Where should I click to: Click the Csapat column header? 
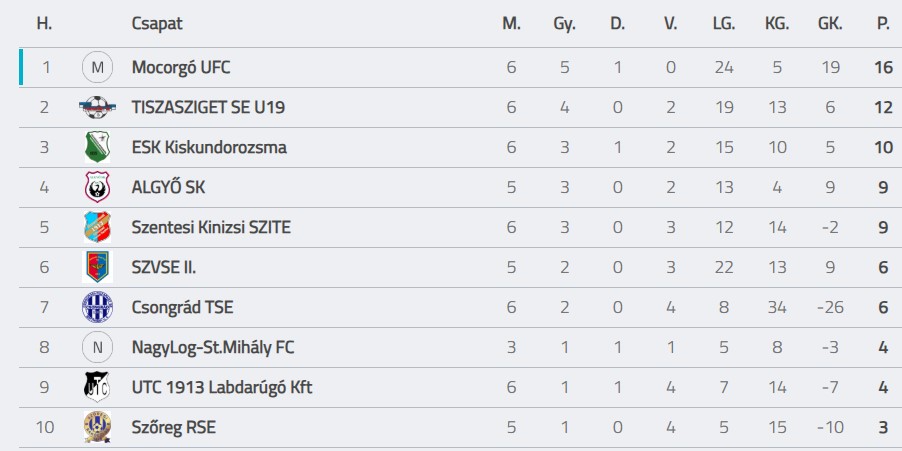click(x=157, y=24)
